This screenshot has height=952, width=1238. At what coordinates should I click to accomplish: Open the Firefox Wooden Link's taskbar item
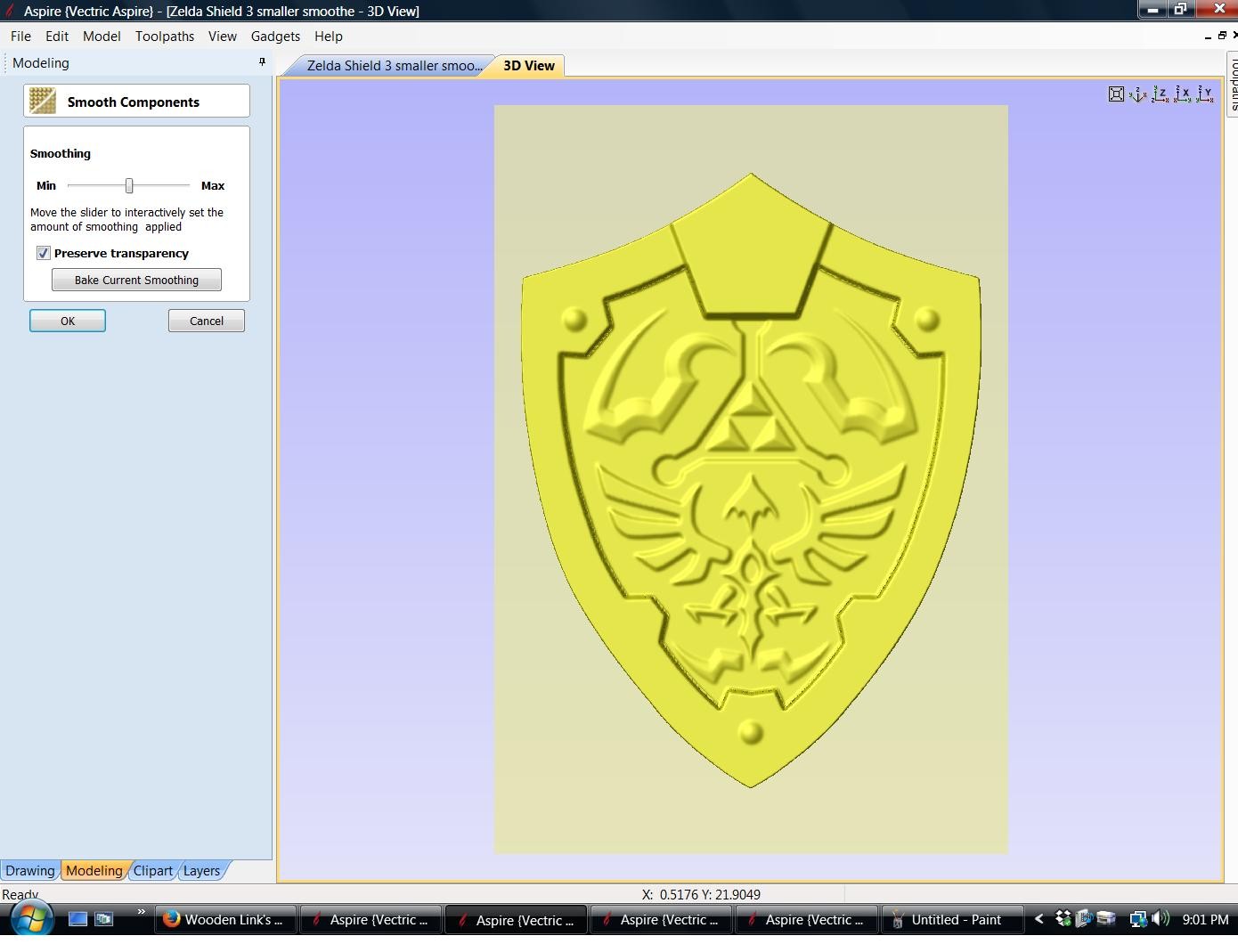(x=224, y=920)
